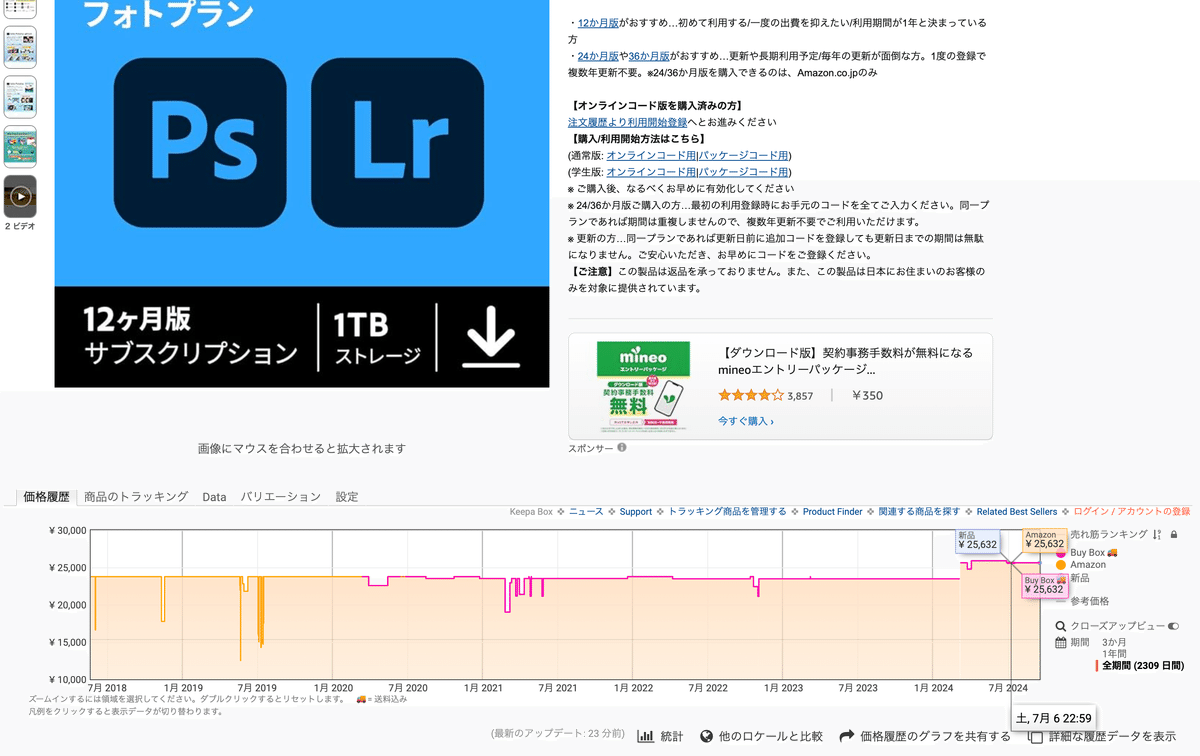The width and height of the screenshot is (1200, 756).
Task: Toggle the クローズアップビュー switch
Action: 1173,627
